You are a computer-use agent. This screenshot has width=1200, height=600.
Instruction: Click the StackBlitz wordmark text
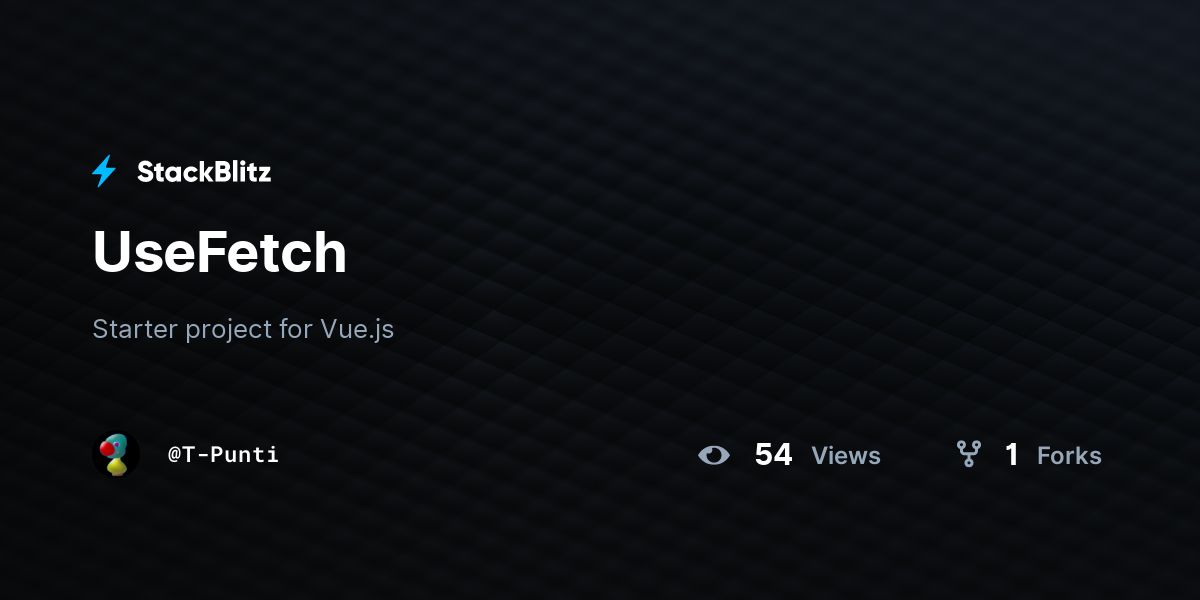click(204, 172)
